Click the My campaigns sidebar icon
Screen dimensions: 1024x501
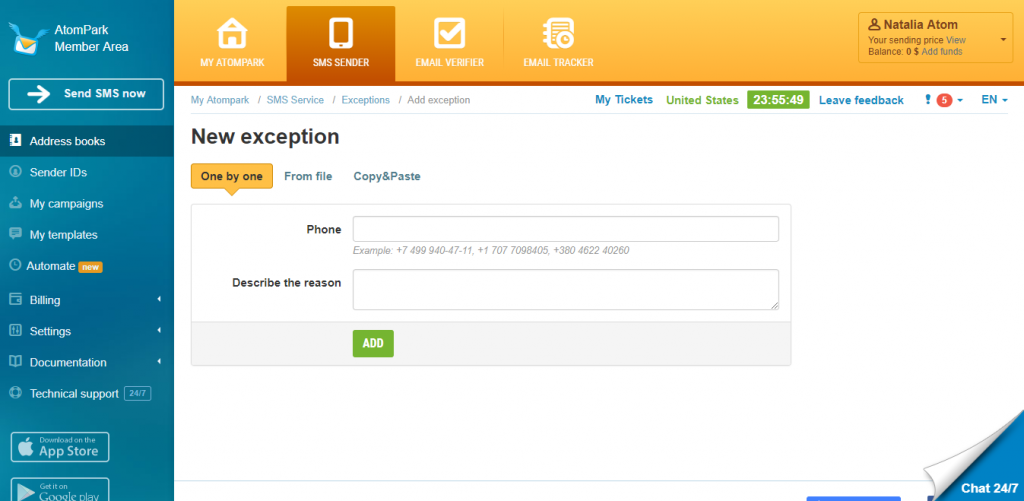point(16,203)
